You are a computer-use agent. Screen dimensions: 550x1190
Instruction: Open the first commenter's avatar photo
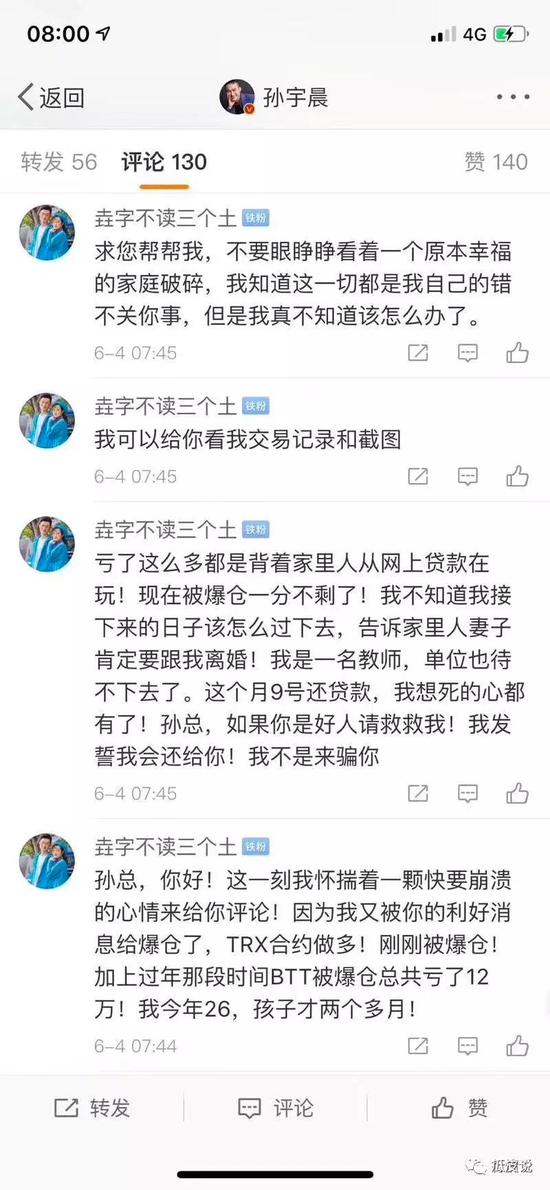tap(47, 233)
